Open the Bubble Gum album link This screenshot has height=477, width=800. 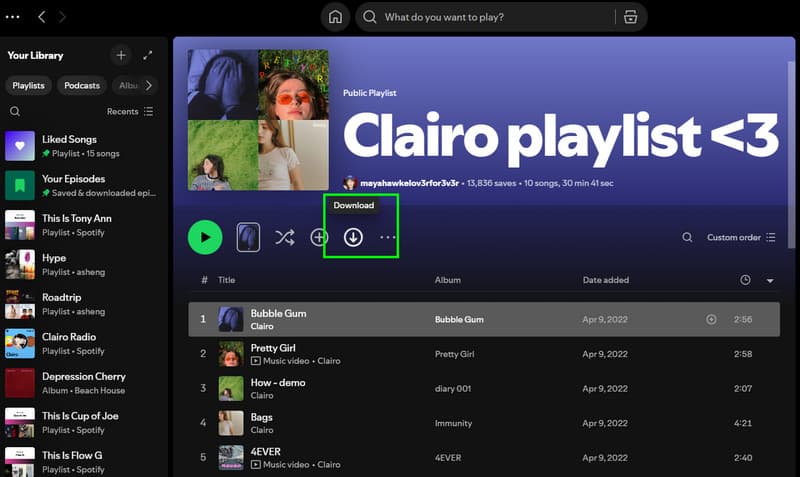point(459,319)
